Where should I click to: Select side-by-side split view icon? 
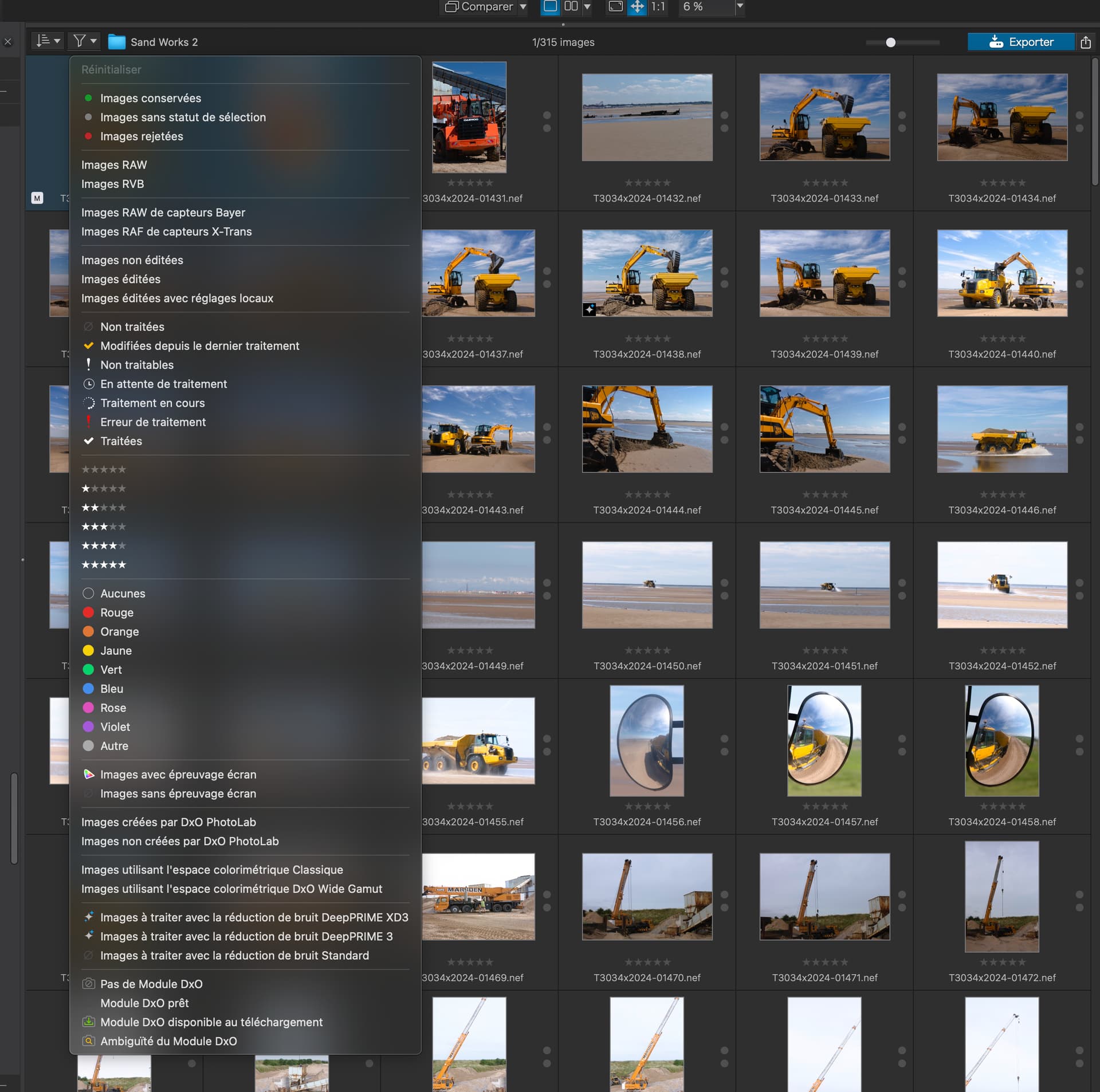(x=571, y=7)
